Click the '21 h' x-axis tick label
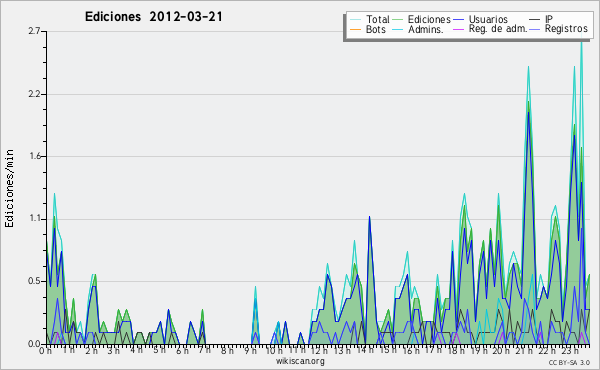The width and height of the screenshot is (600, 370). tap(523, 351)
